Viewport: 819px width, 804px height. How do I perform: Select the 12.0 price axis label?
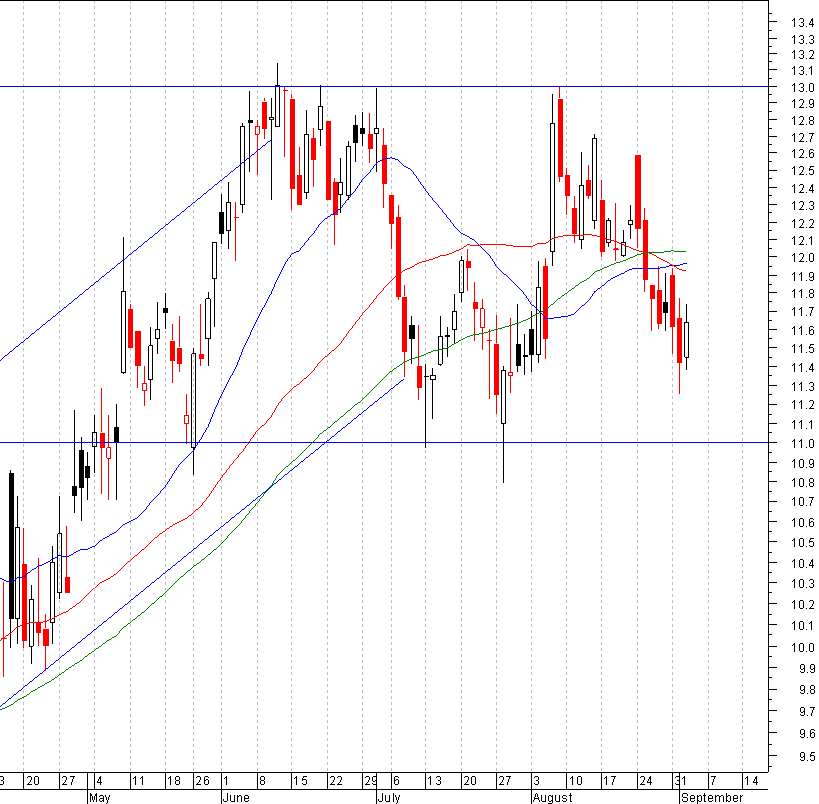802,258
